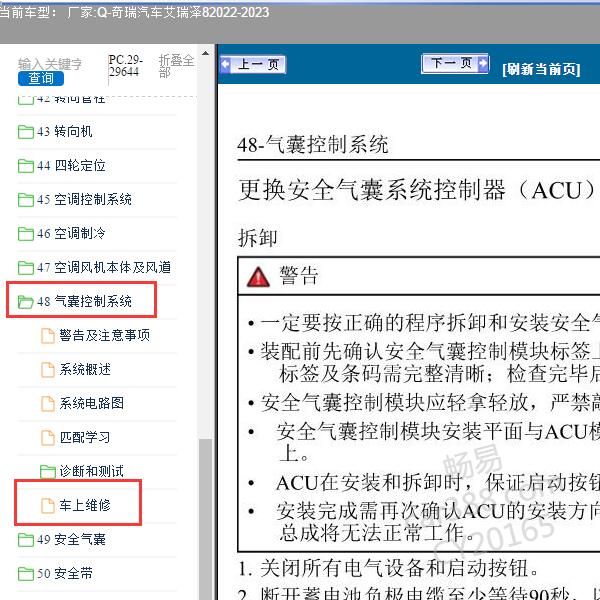Open the 系统概述 page
Image resolution: width=600 pixels, height=600 pixels.
coord(85,370)
